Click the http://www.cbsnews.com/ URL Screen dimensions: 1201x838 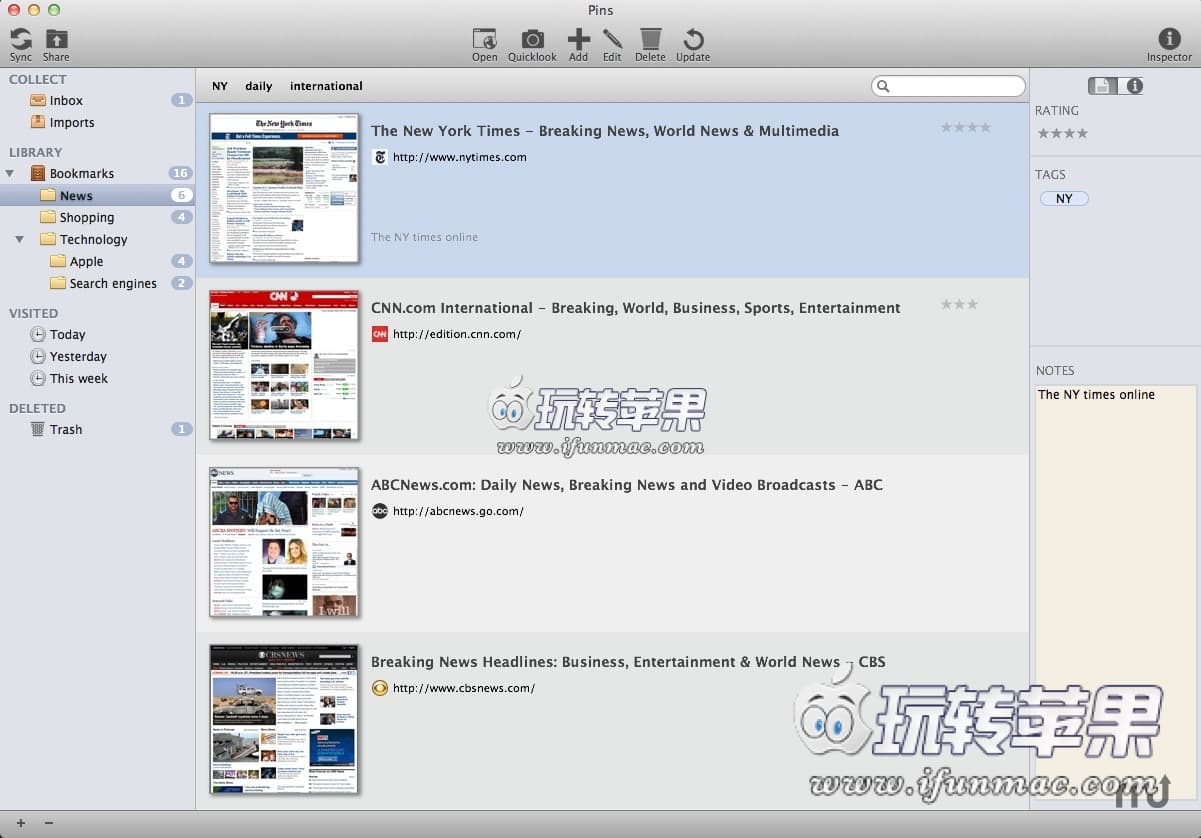(x=464, y=688)
